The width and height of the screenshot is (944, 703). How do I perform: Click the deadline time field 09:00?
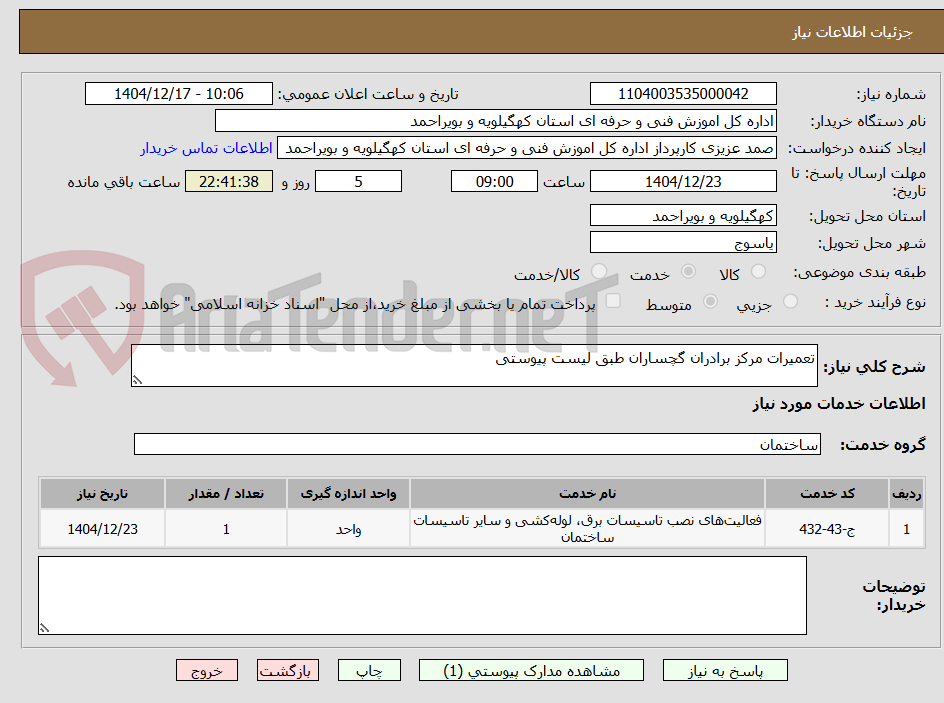[x=494, y=181]
